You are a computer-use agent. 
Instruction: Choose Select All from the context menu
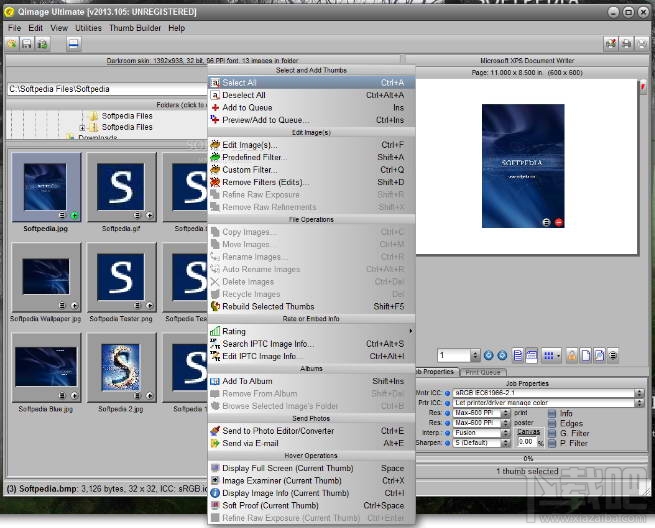click(239, 83)
